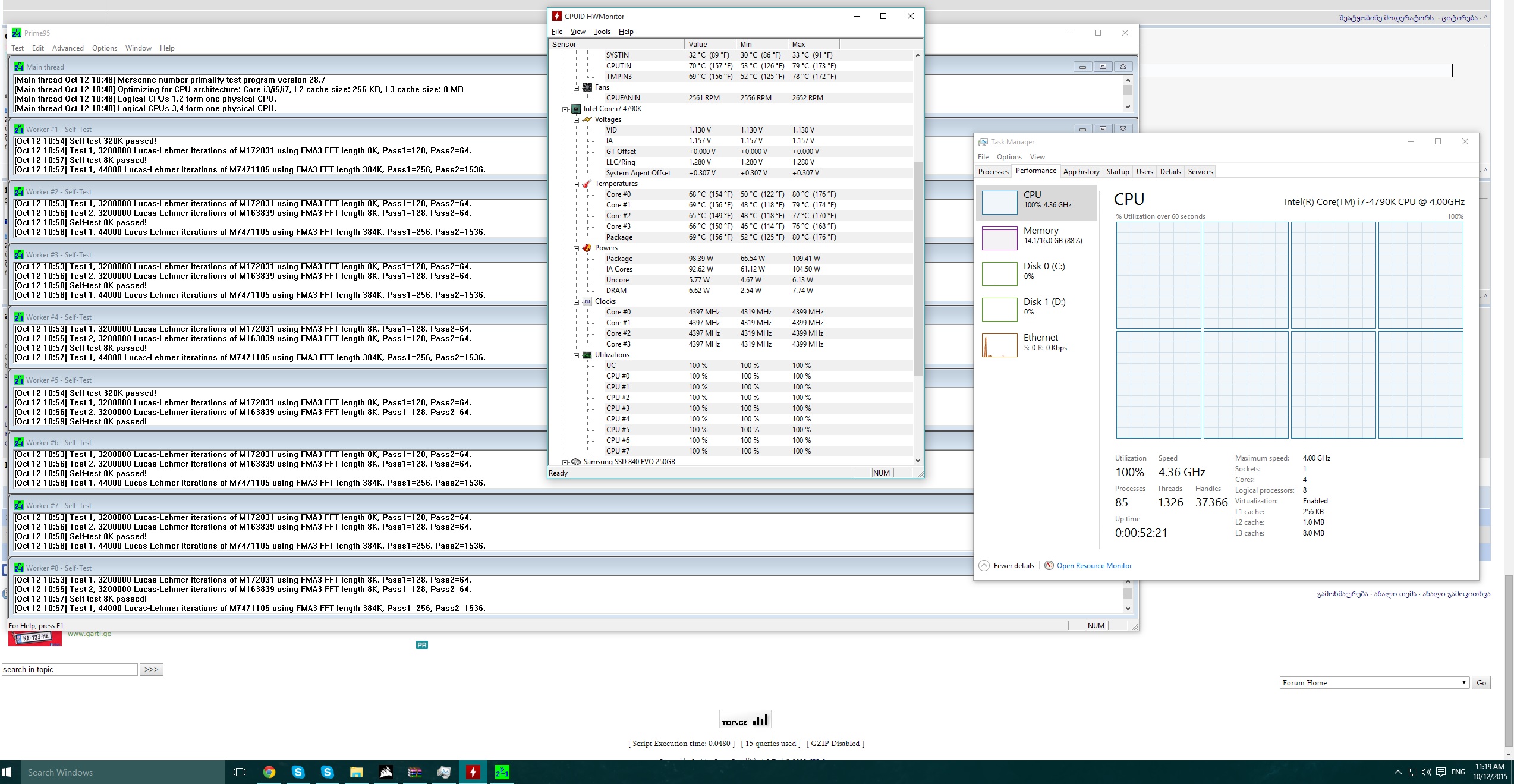Click the search in topic field
The image size is (1514, 784).
pos(70,669)
